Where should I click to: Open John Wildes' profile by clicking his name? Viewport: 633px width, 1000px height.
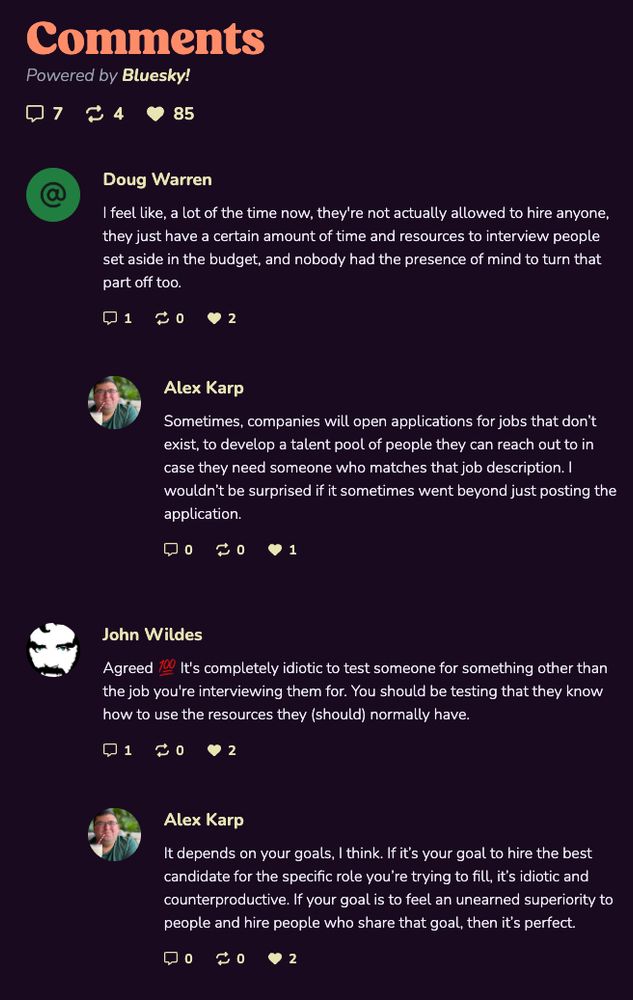(x=152, y=634)
